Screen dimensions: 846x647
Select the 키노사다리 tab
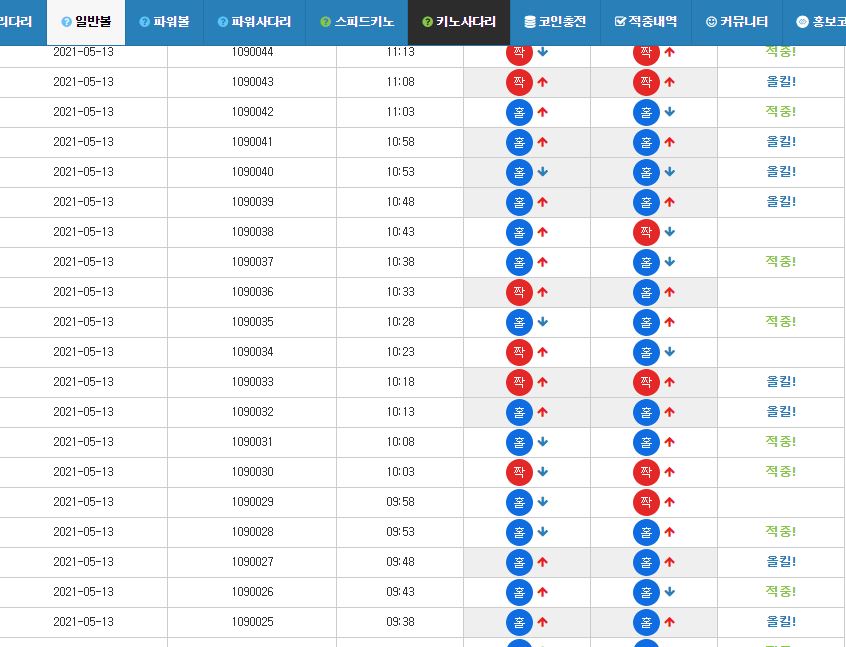(459, 22)
